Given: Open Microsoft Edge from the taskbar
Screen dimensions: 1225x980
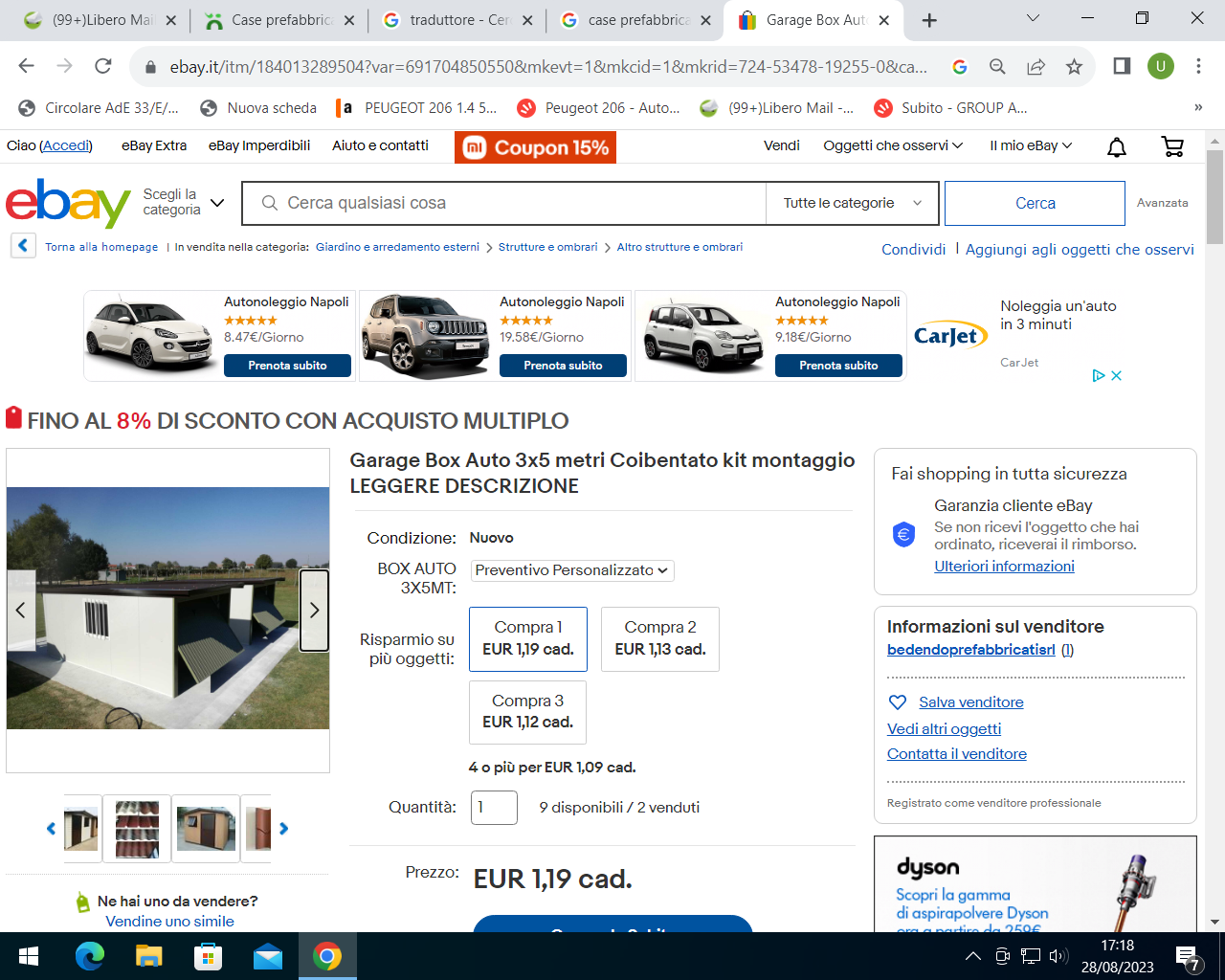Looking at the screenshot, I should point(89,956).
